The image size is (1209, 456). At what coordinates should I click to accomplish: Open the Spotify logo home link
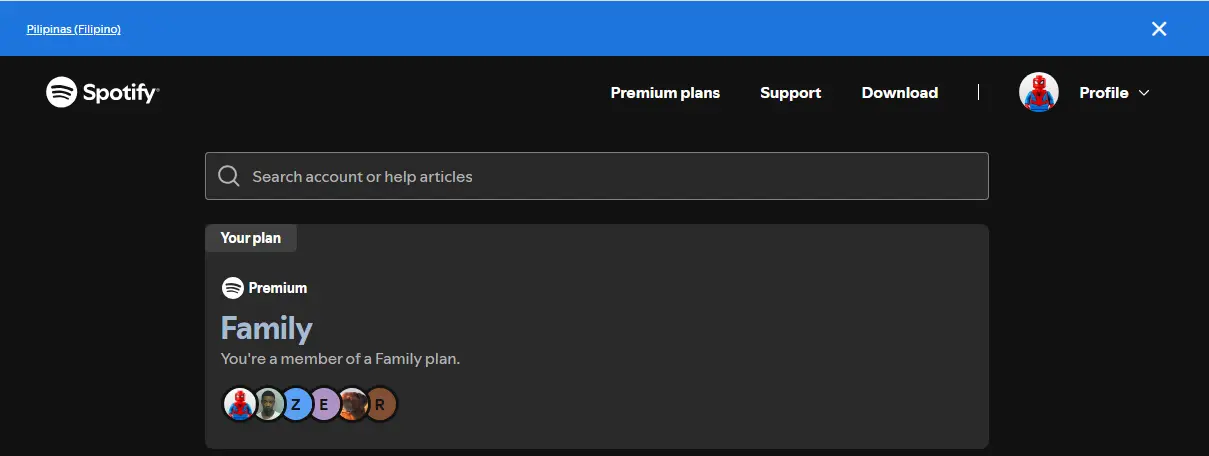(x=103, y=93)
